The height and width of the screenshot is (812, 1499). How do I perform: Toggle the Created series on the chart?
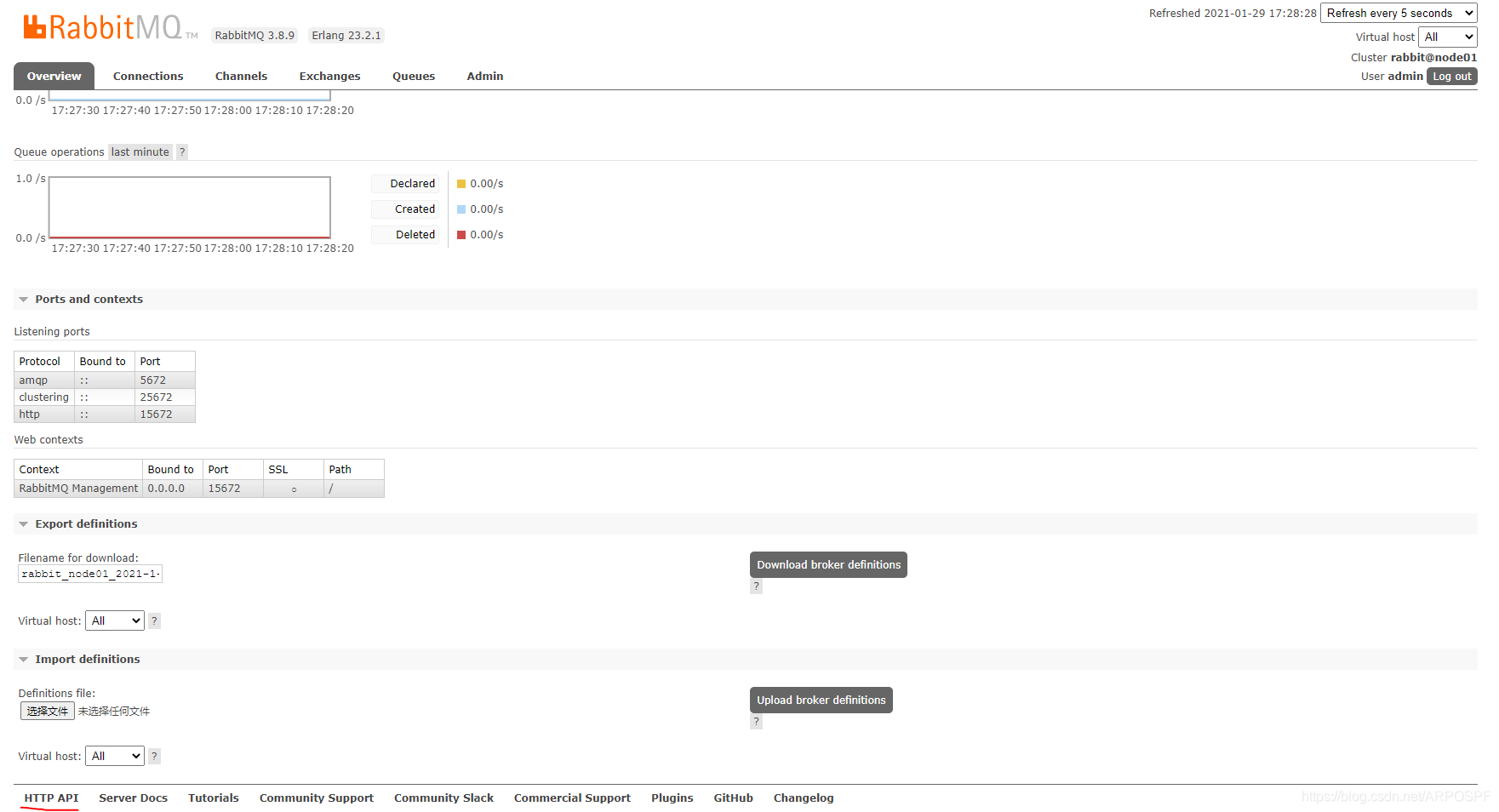[406, 209]
